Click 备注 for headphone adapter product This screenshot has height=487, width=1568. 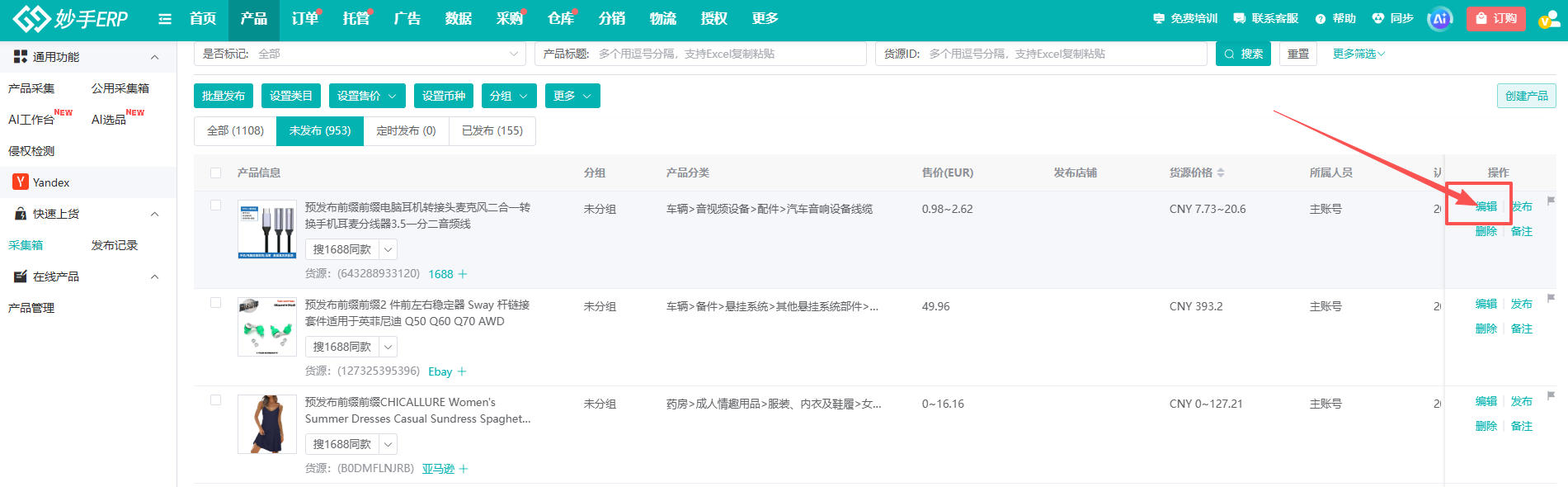[x=1522, y=231]
